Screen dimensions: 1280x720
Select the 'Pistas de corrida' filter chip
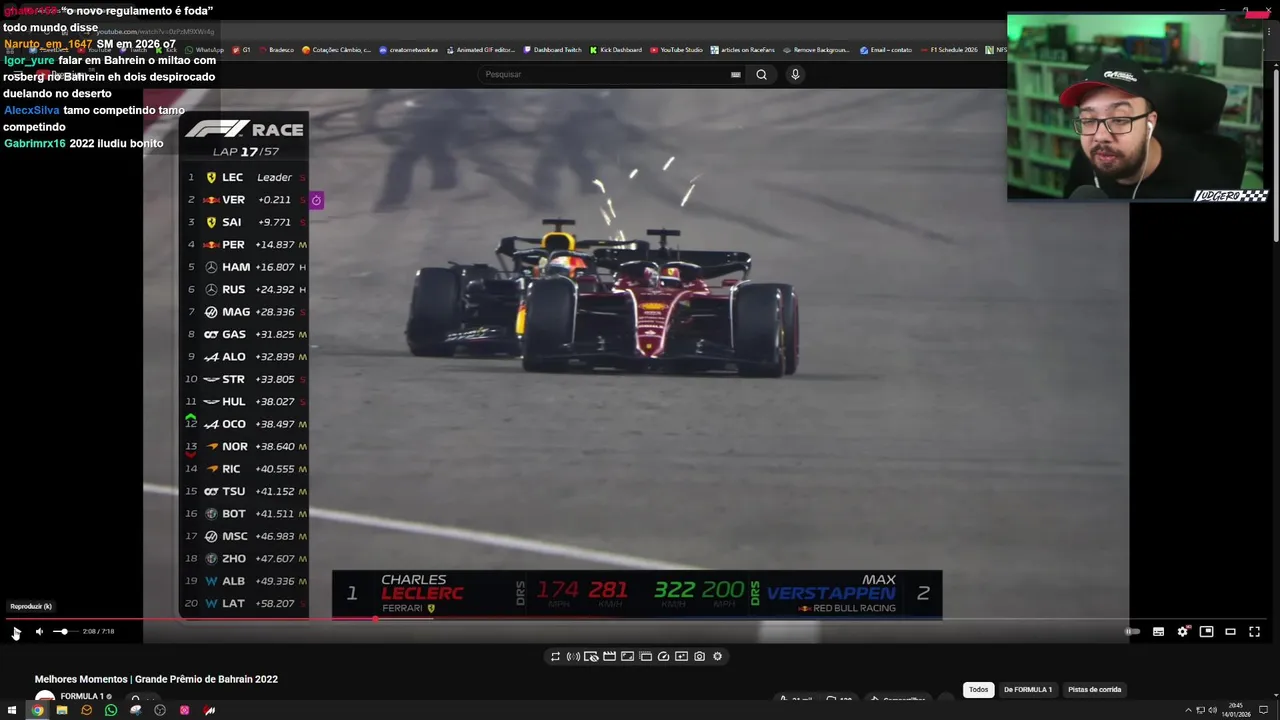1094,689
